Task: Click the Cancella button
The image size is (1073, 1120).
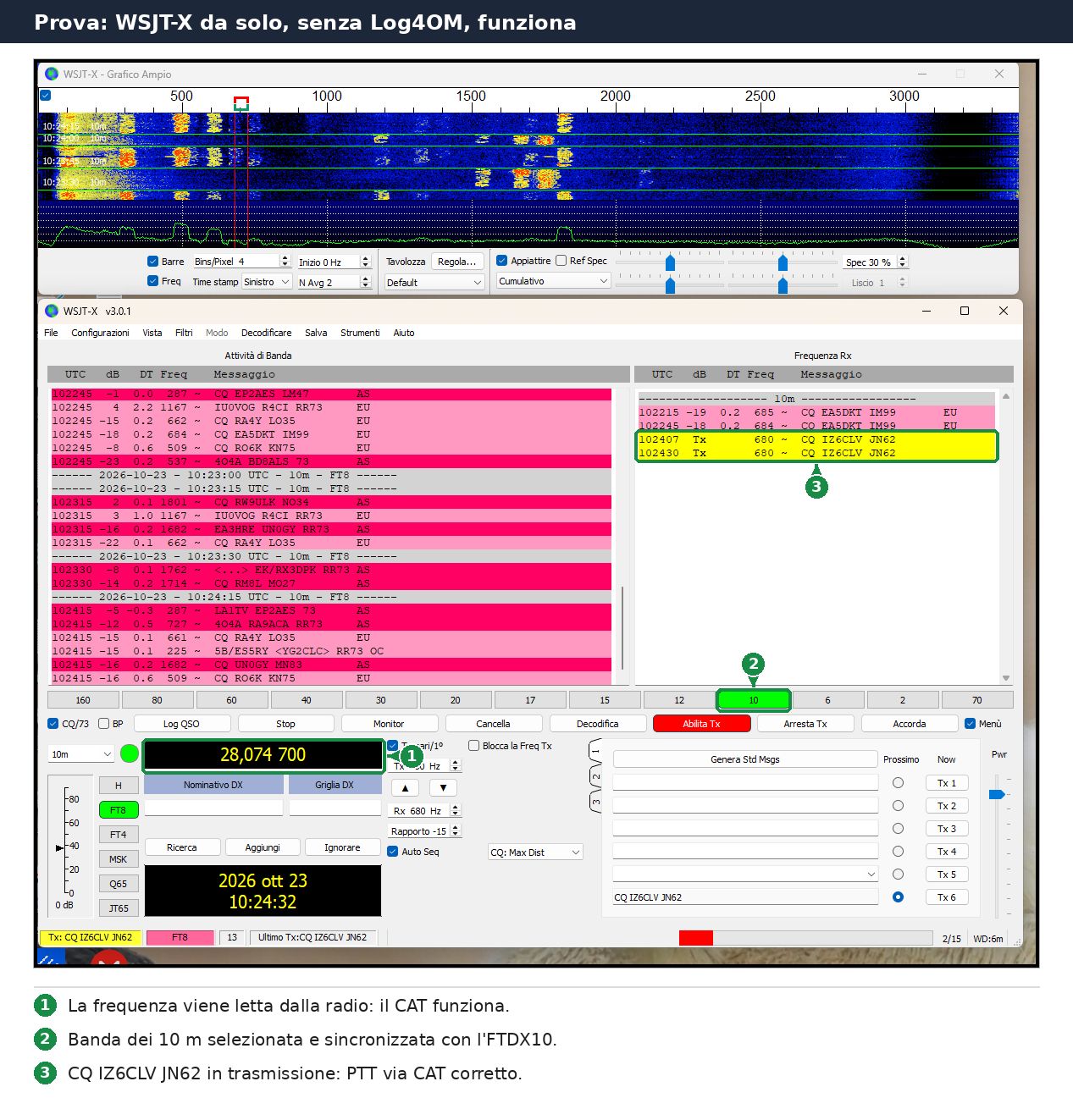Action: click(493, 724)
